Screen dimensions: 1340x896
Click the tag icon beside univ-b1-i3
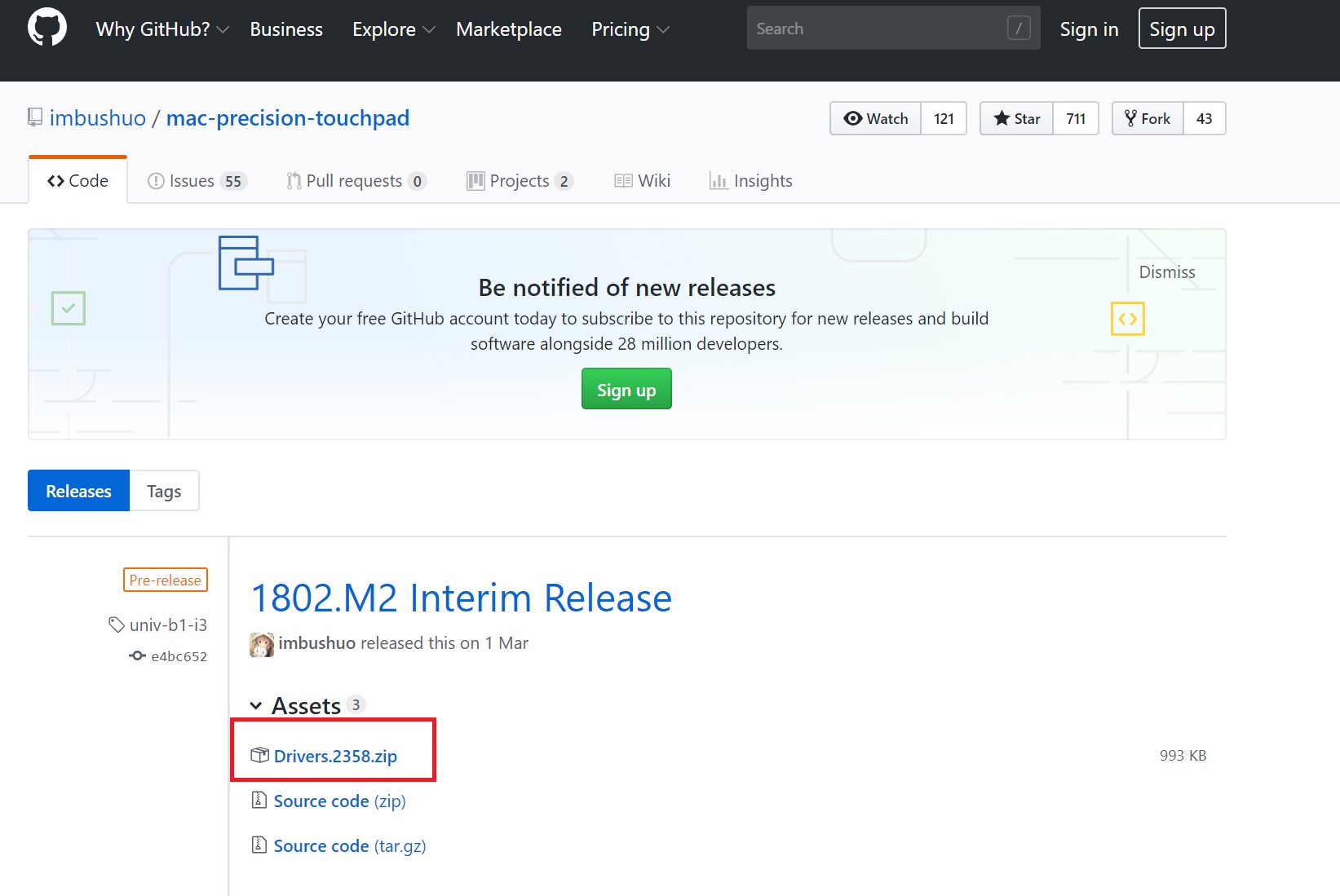point(117,625)
